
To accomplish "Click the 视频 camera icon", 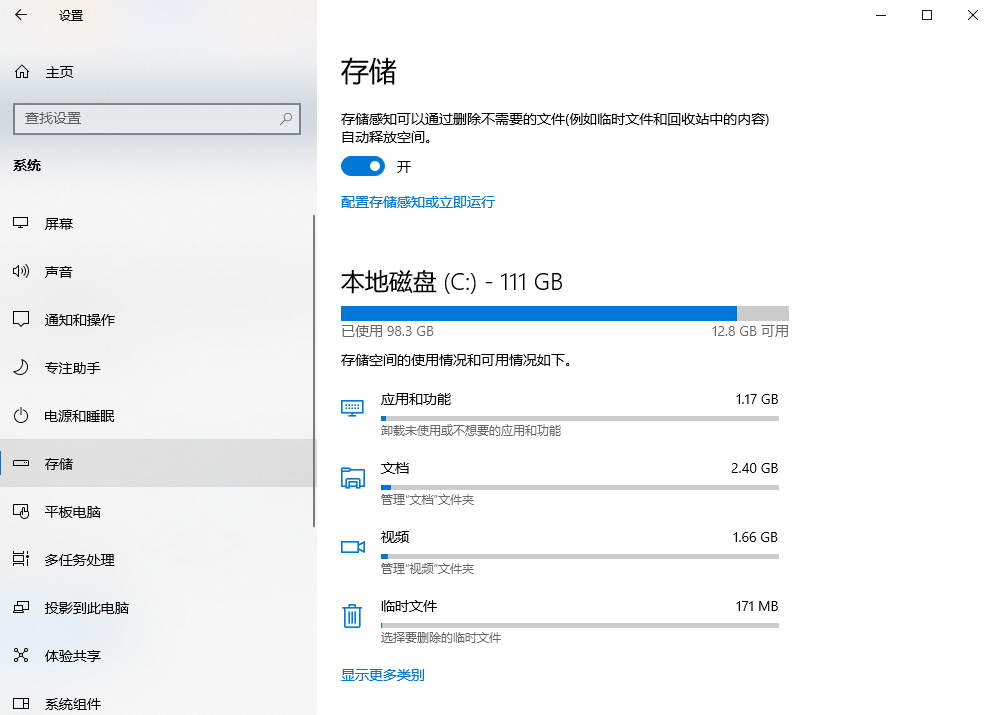I will 352,546.
